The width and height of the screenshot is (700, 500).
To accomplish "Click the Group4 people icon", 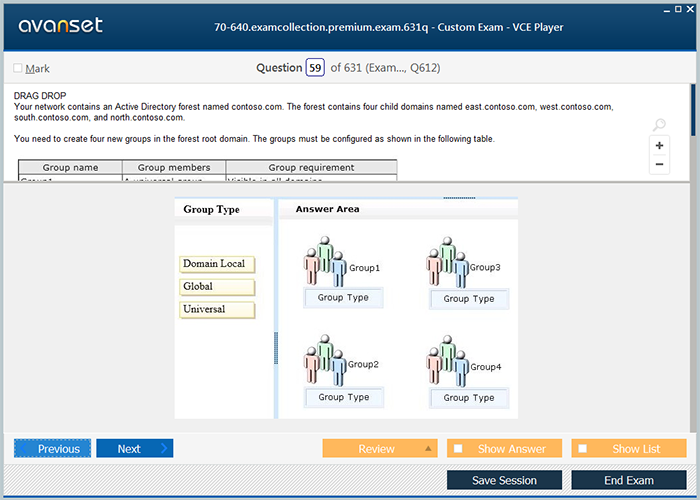I will 447,361.
